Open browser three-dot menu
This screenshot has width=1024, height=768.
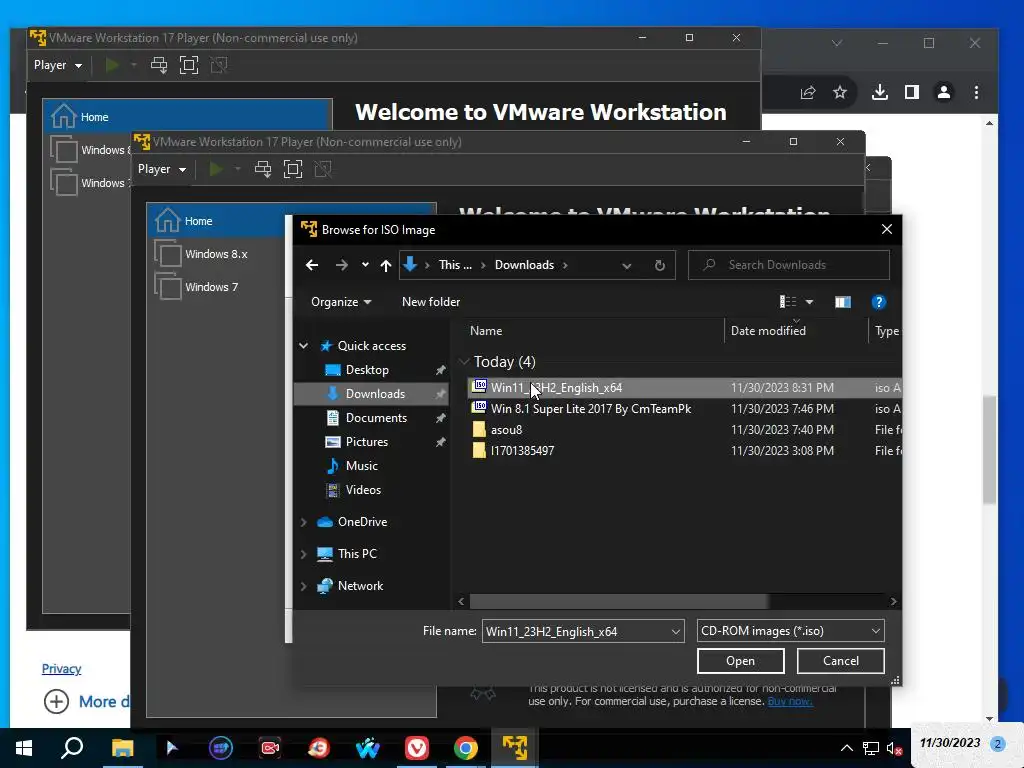976,93
